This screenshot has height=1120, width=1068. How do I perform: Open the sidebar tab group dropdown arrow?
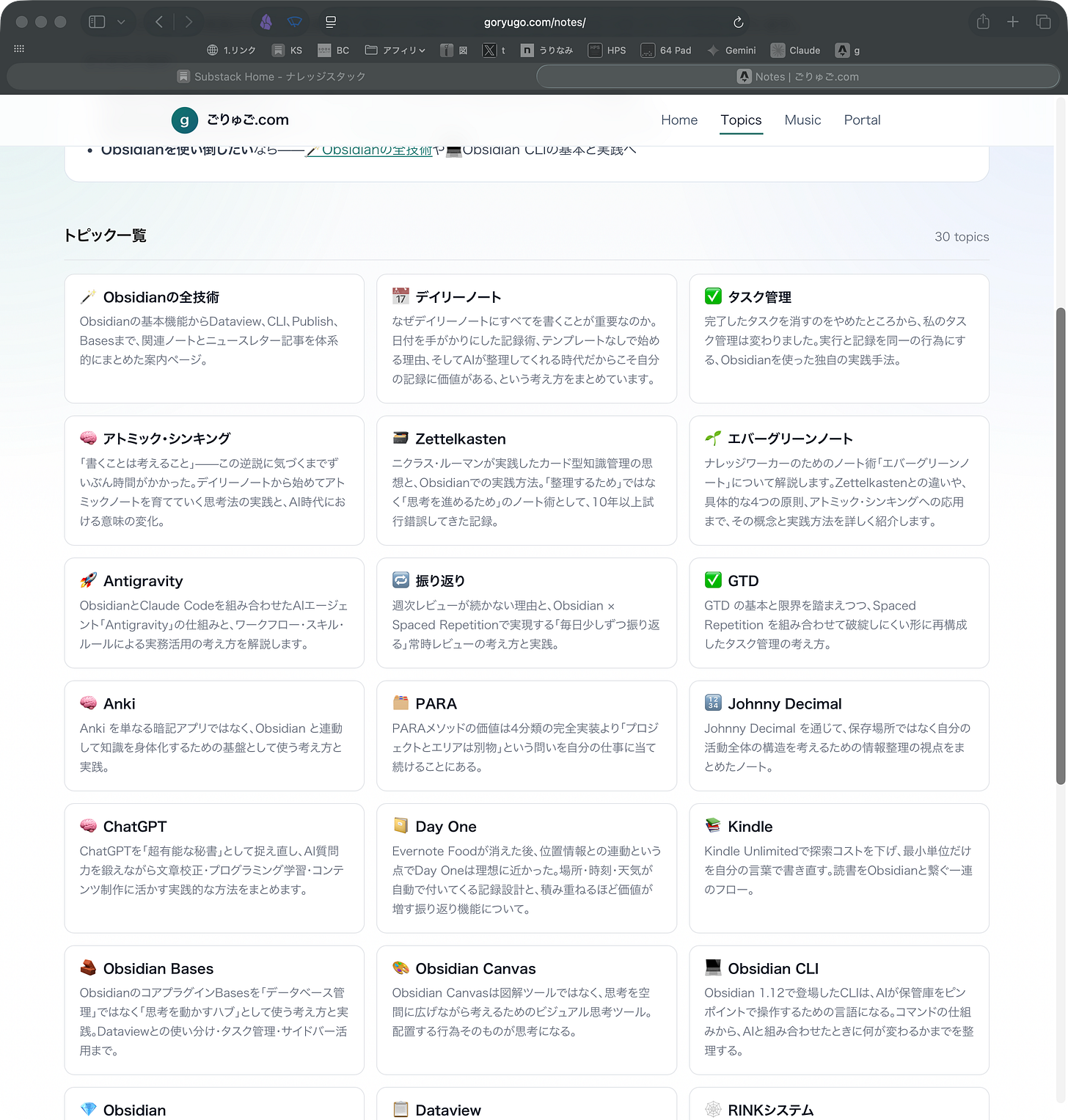[121, 22]
